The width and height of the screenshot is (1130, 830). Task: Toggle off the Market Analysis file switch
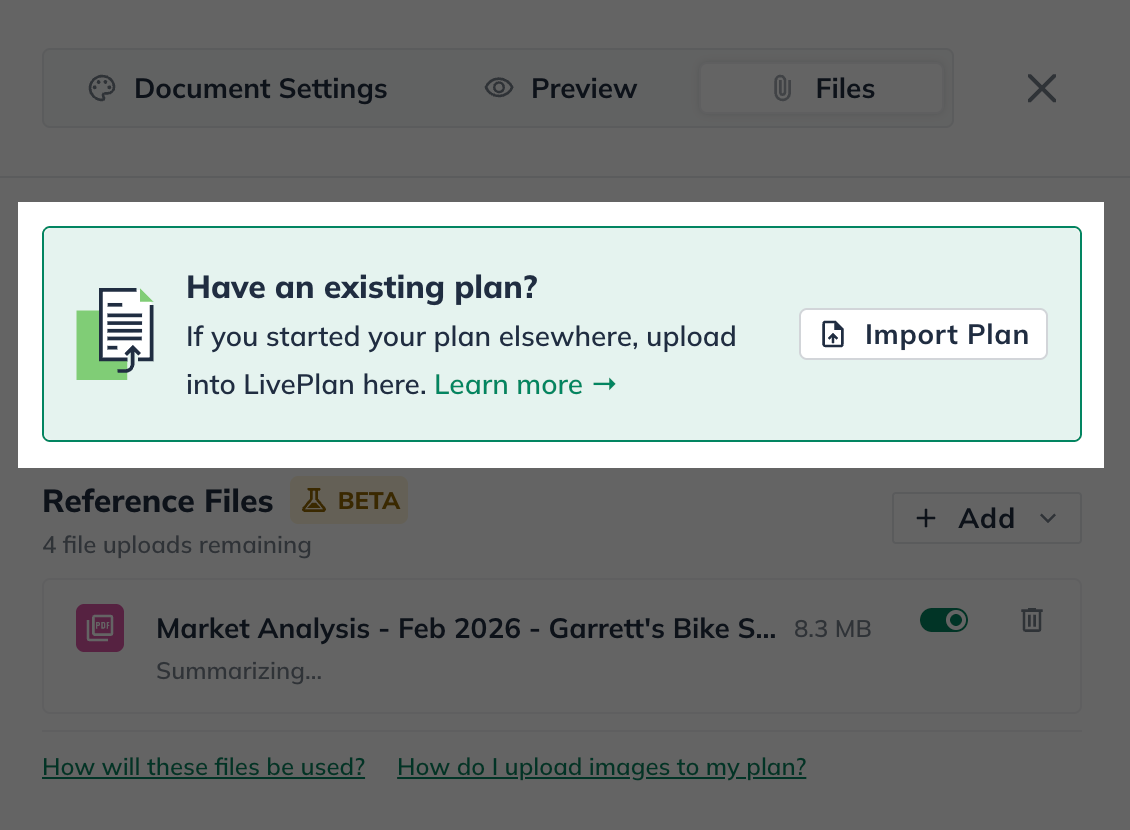(944, 620)
